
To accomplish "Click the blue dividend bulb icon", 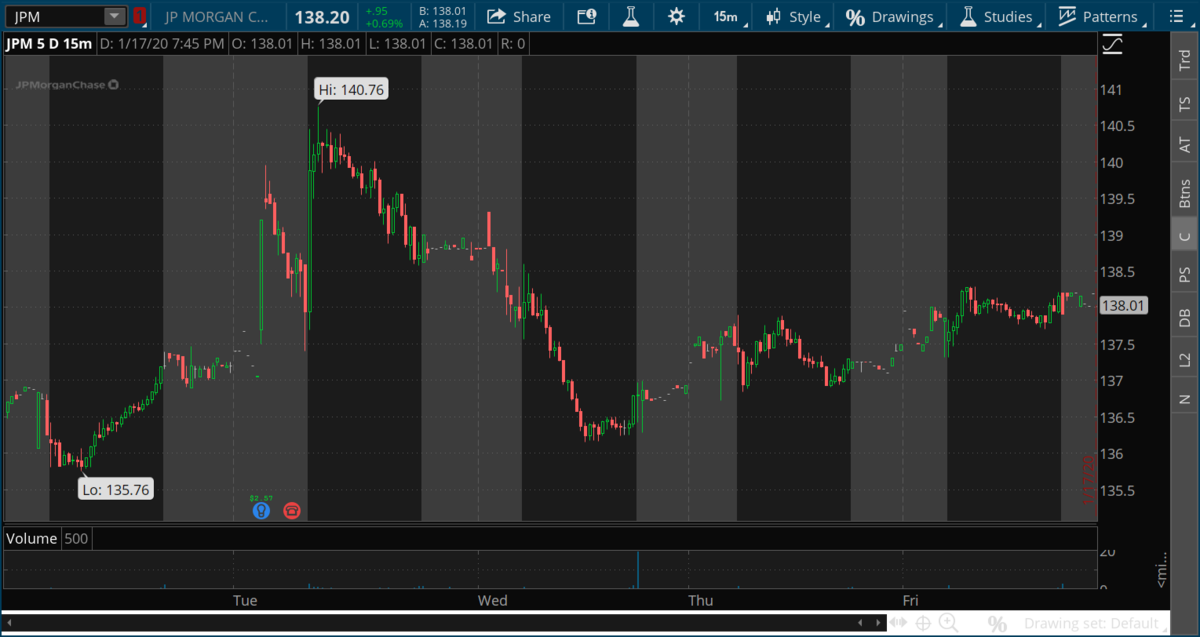I will (x=261, y=510).
